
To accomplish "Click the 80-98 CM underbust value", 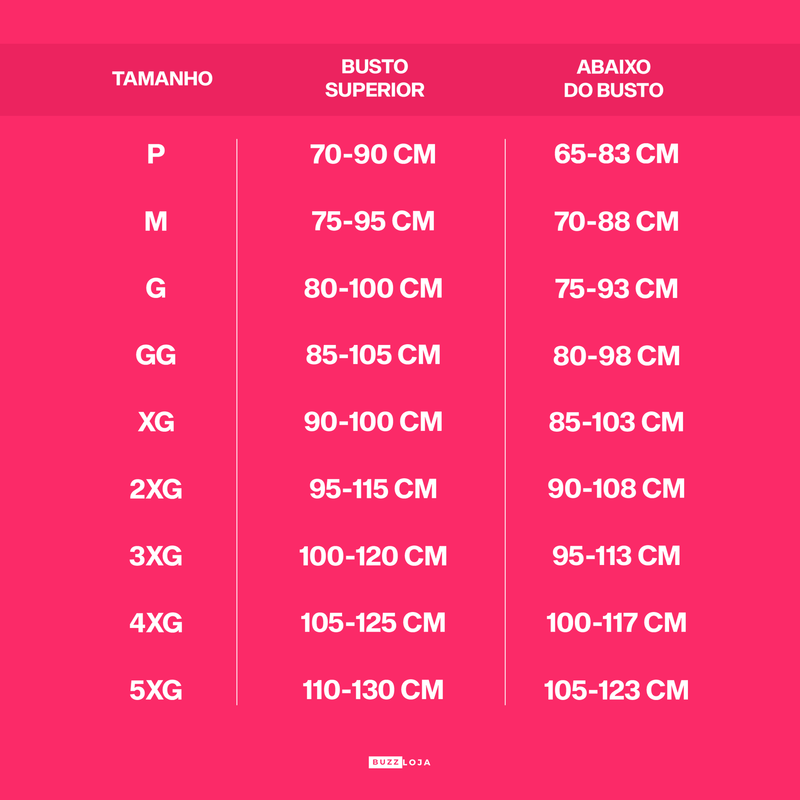I will [x=616, y=356].
